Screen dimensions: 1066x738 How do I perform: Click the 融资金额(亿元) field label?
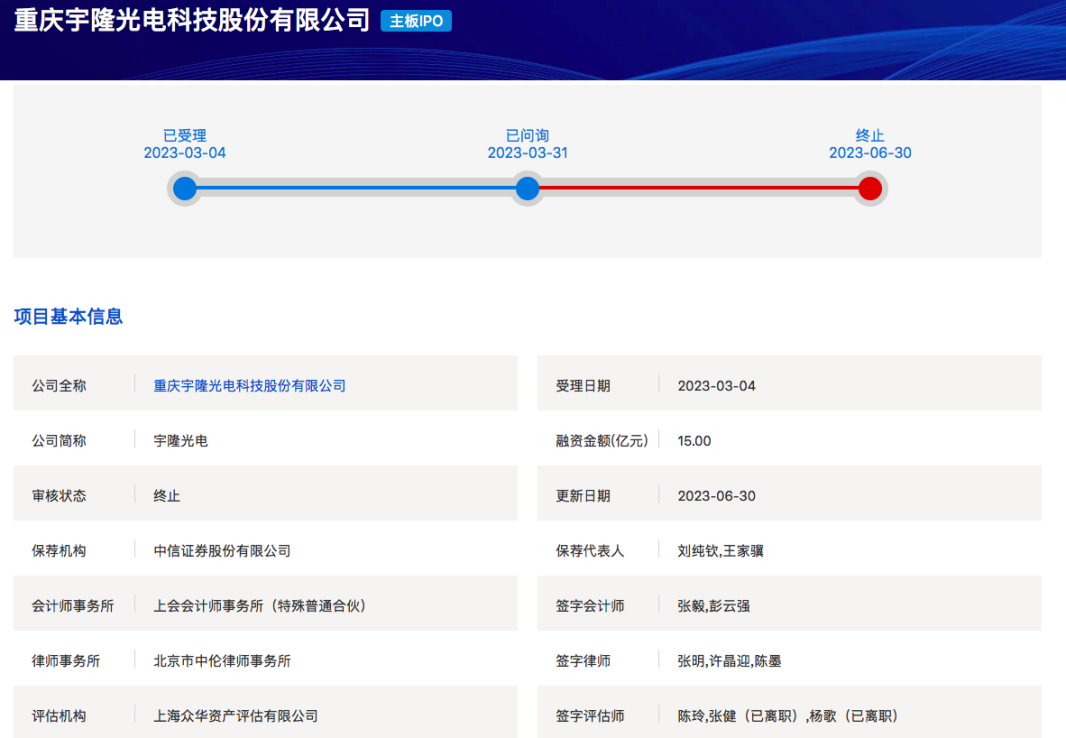[x=602, y=441]
